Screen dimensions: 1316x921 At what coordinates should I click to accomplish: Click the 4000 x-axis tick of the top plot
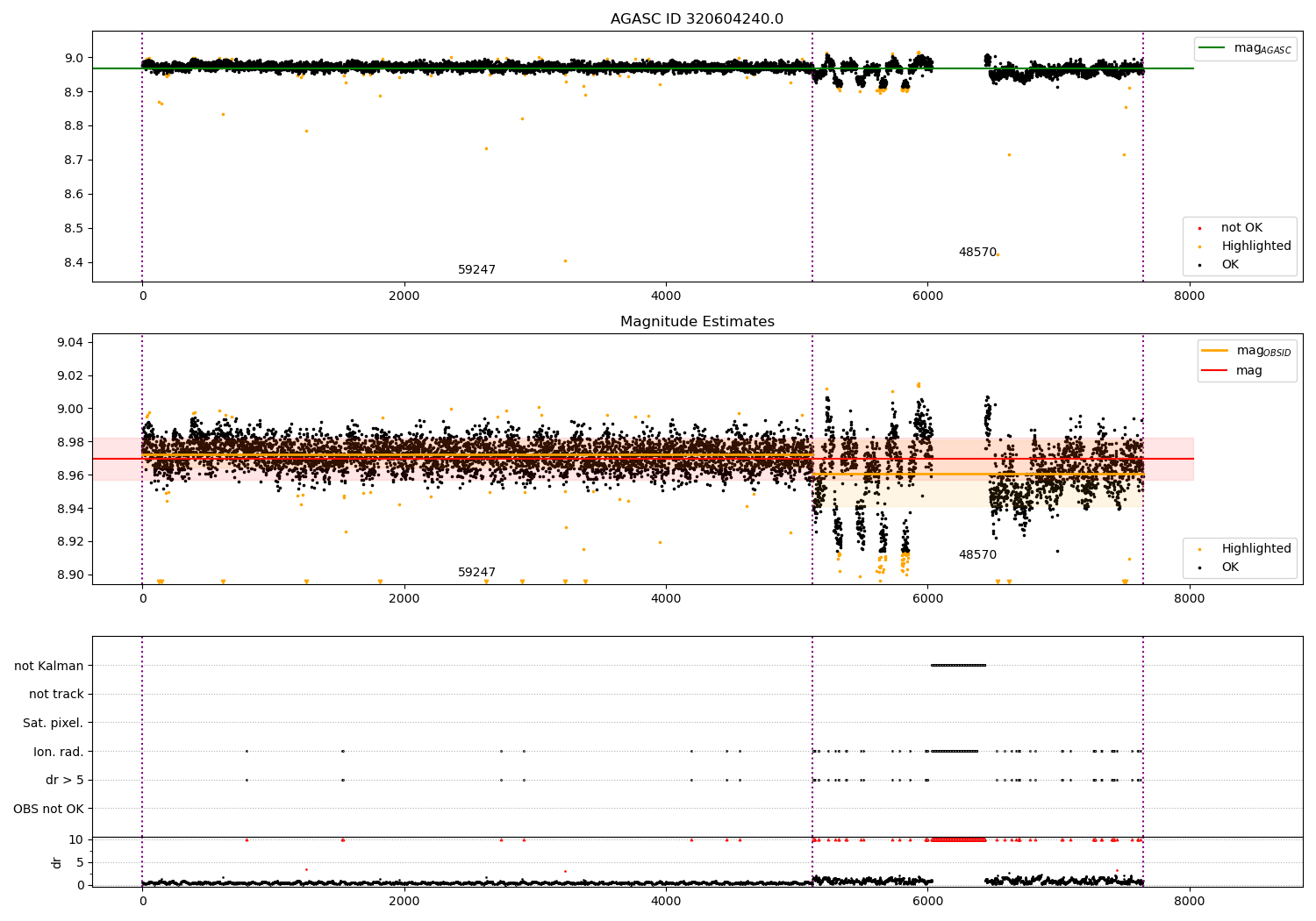(x=666, y=296)
